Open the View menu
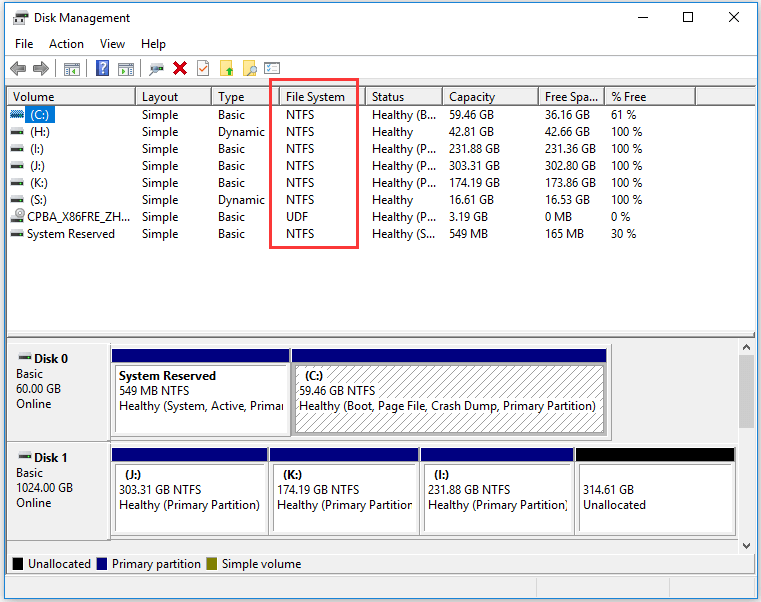Screen dimensions: 761x602 112,44
